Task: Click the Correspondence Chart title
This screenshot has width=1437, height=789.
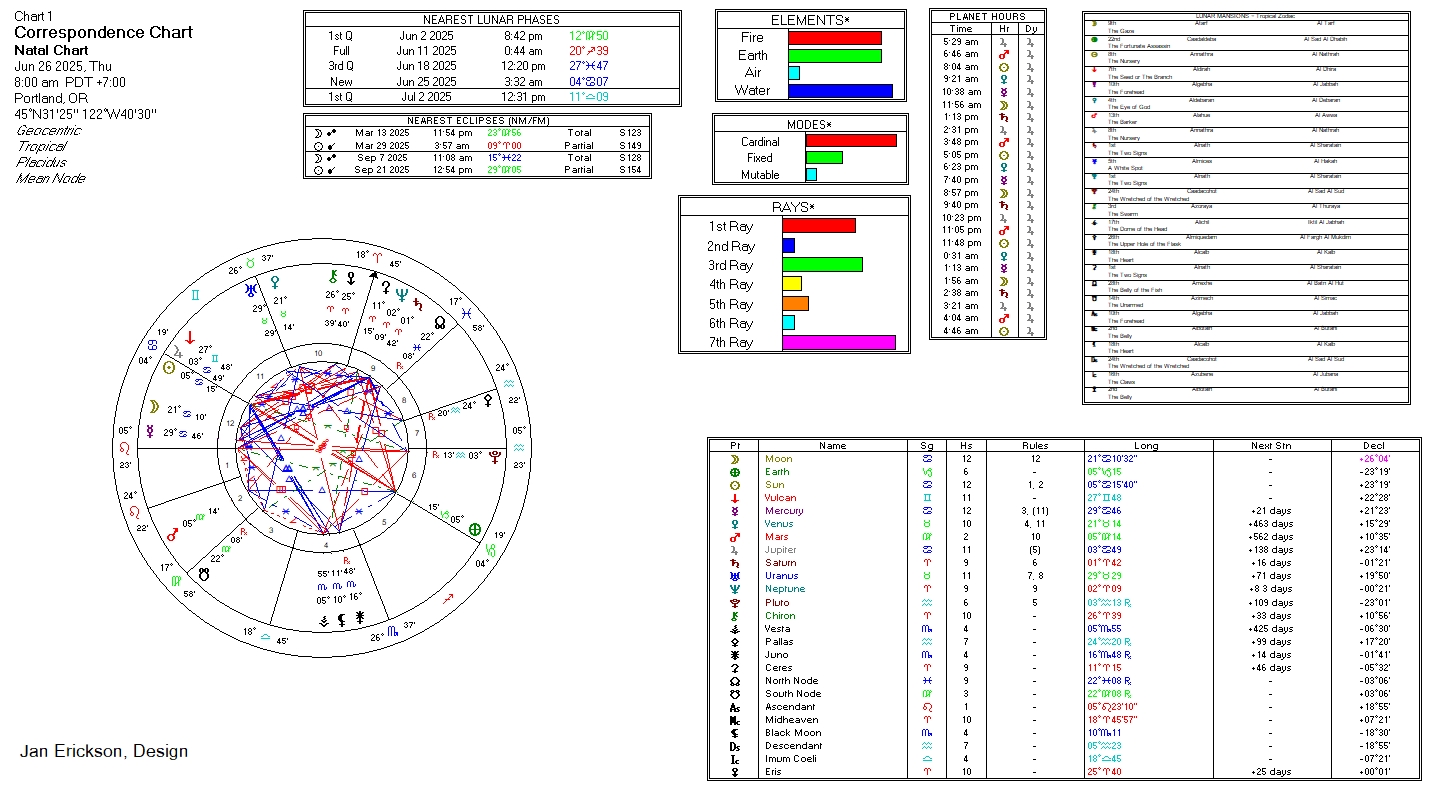Action: (104, 32)
